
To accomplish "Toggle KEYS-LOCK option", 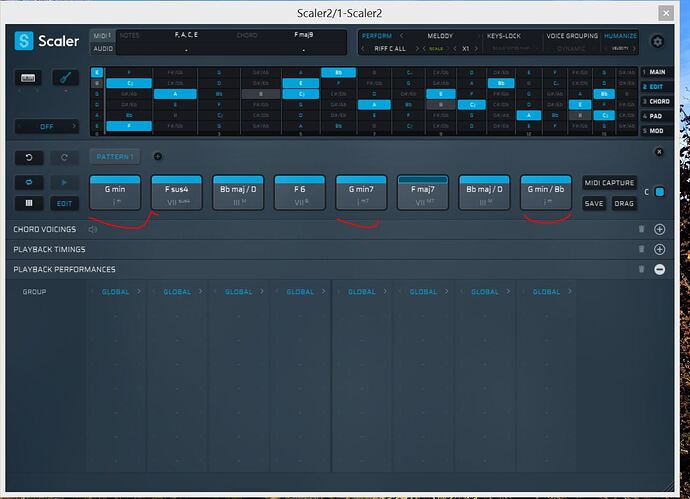I will tap(503, 36).
